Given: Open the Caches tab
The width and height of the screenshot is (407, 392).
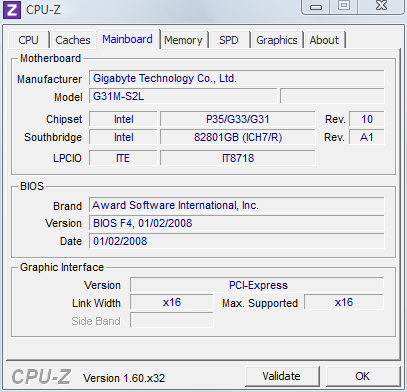Looking at the screenshot, I should (73, 40).
